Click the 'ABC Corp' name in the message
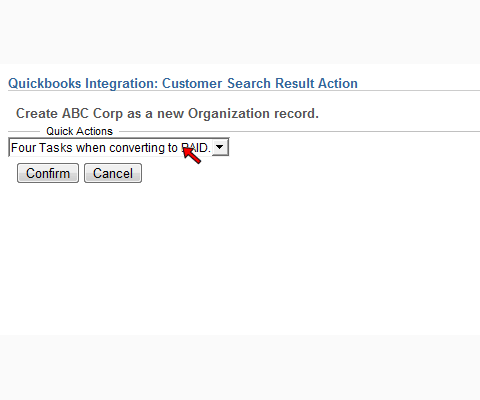This screenshot has width=480, height=400. click(x=92, y=113)
